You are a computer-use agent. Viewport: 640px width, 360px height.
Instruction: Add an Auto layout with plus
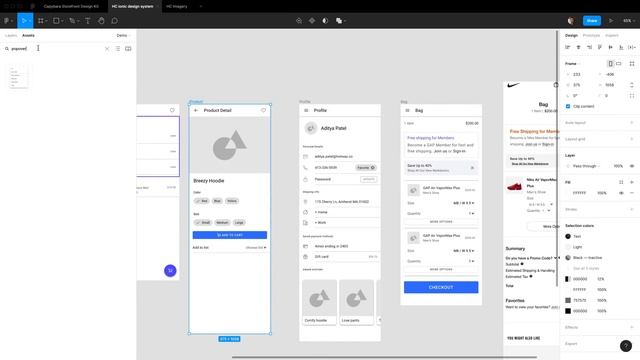[632, 122]
